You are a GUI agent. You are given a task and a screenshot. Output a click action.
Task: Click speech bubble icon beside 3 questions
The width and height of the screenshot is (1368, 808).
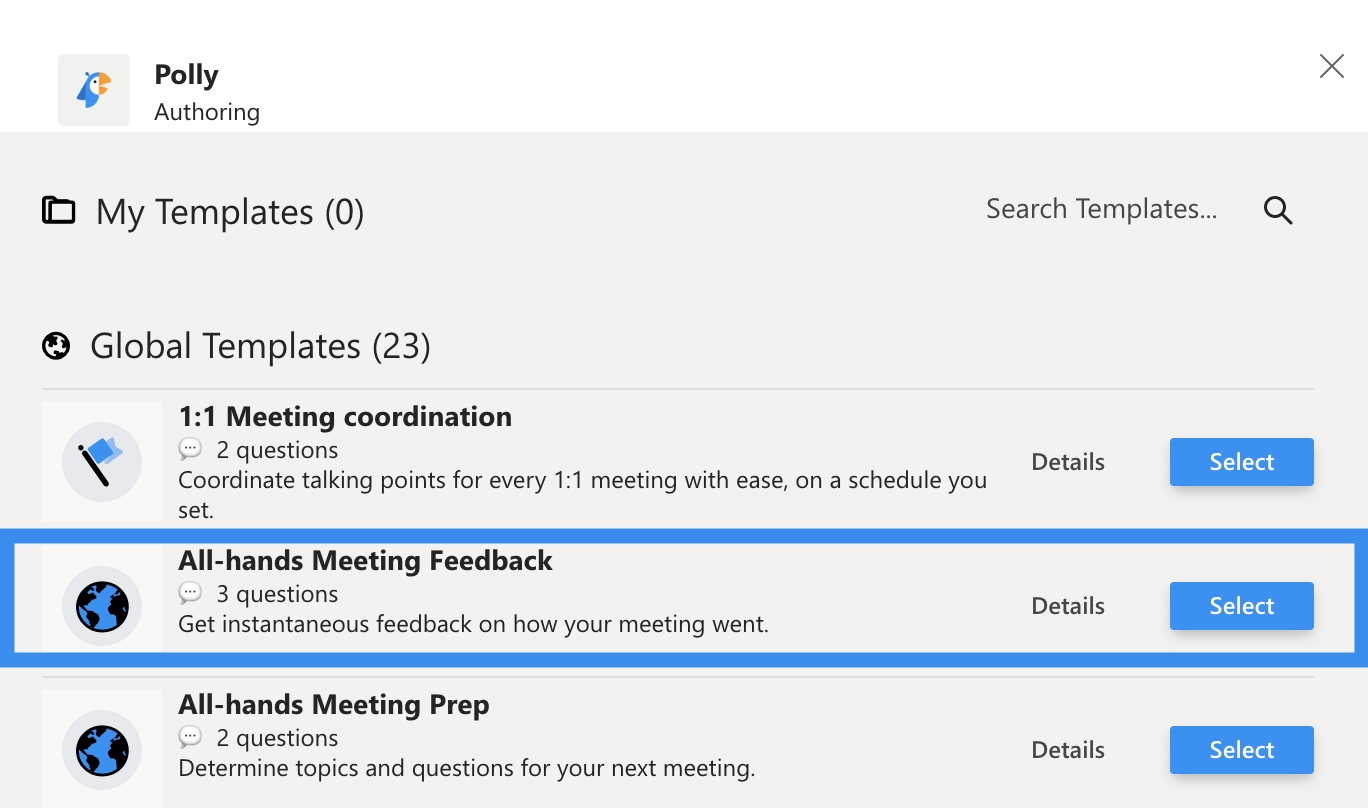(190, 594)
